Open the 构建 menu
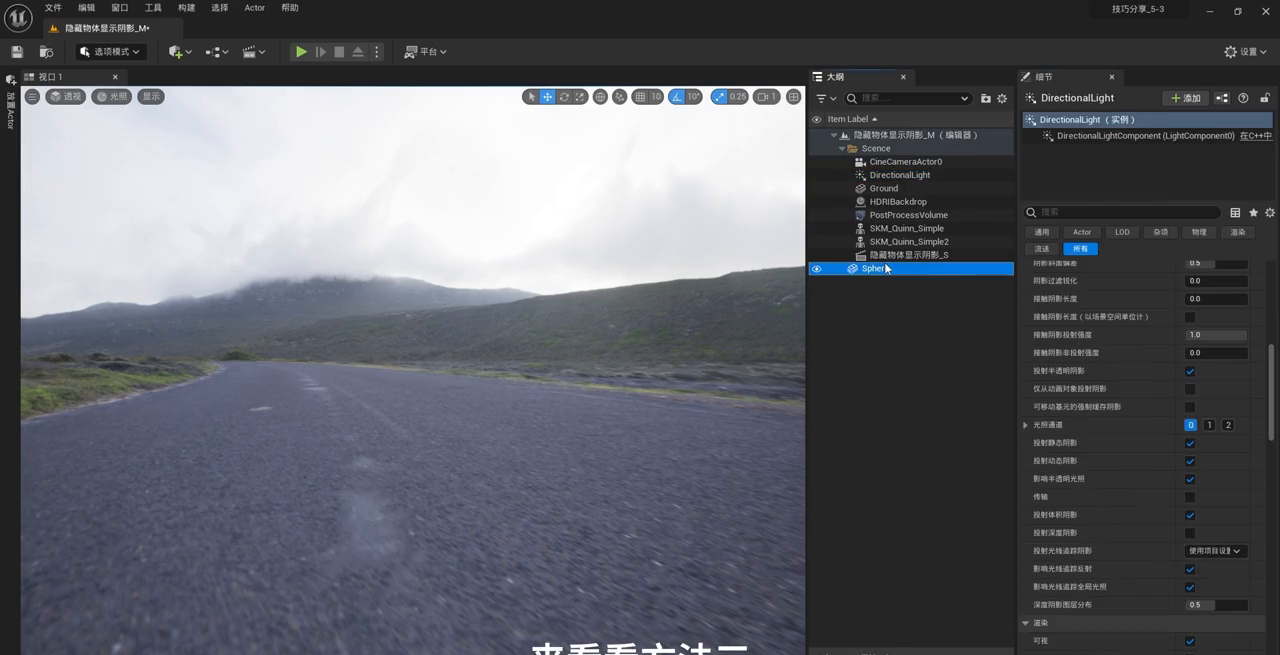This screenshot has height=655, width=1280. pyautogui.click(x=187, y=8)
